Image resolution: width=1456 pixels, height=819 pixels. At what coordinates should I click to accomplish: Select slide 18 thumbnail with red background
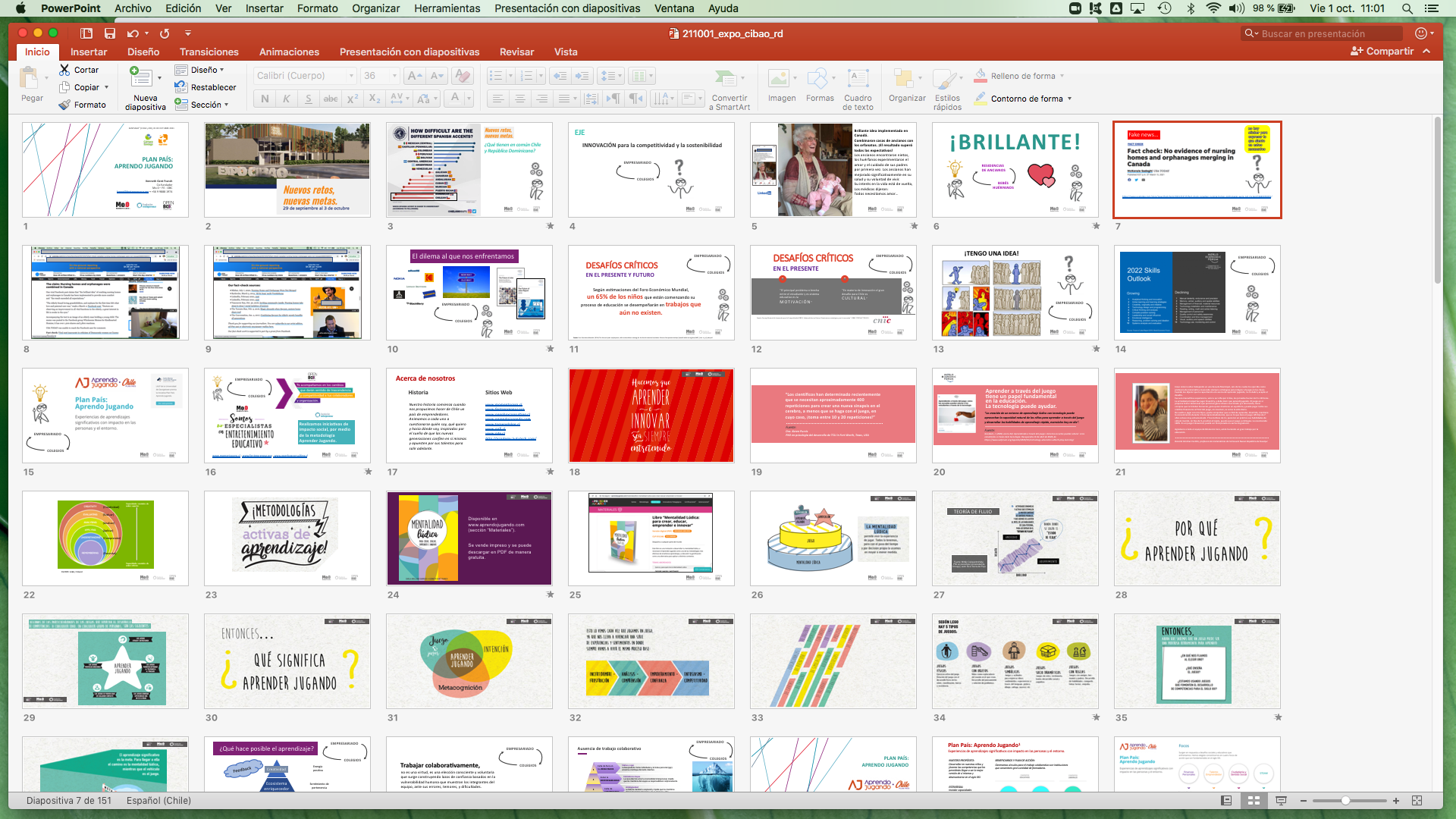pos(651,416)
